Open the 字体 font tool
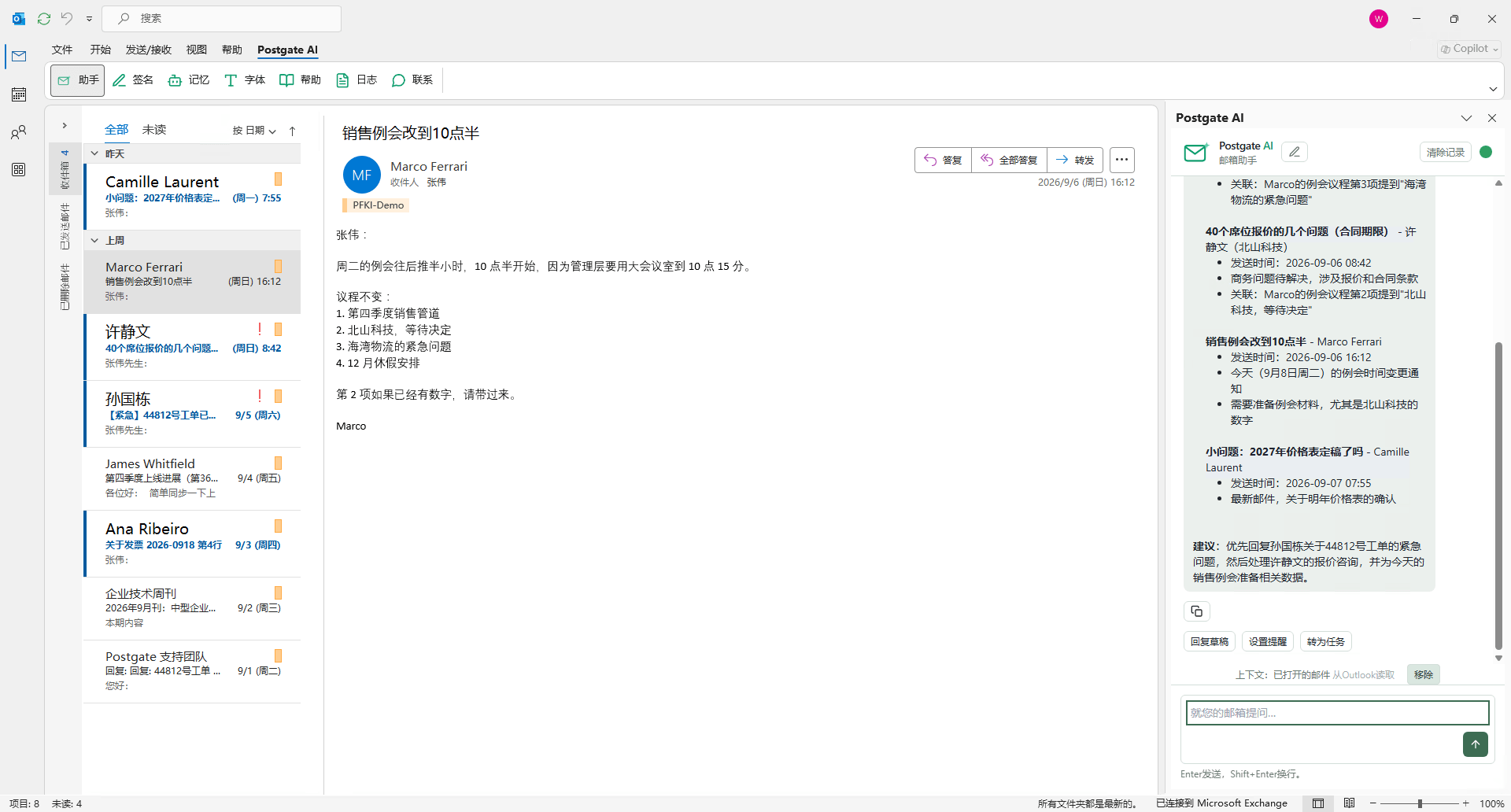 245,80
